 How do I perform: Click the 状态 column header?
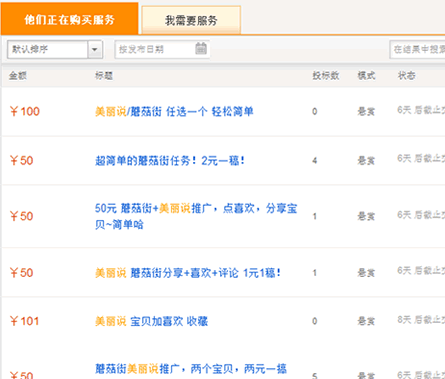pyautogui.click(x=406, y=76)
